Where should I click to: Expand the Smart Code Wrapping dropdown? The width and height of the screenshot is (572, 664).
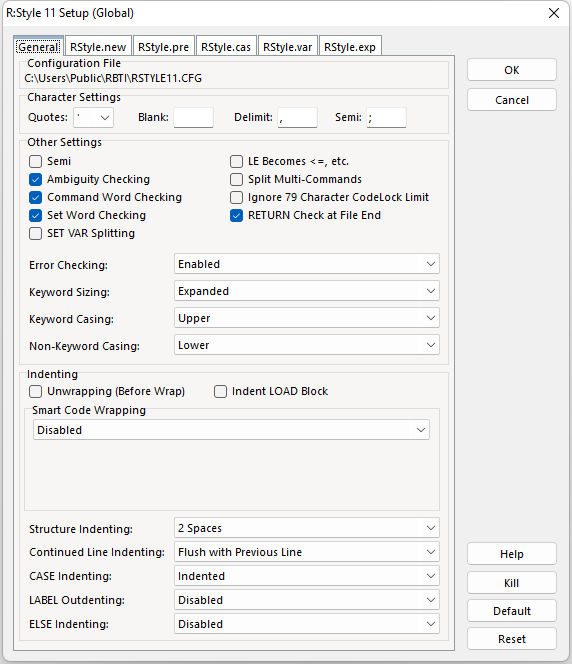231,430
